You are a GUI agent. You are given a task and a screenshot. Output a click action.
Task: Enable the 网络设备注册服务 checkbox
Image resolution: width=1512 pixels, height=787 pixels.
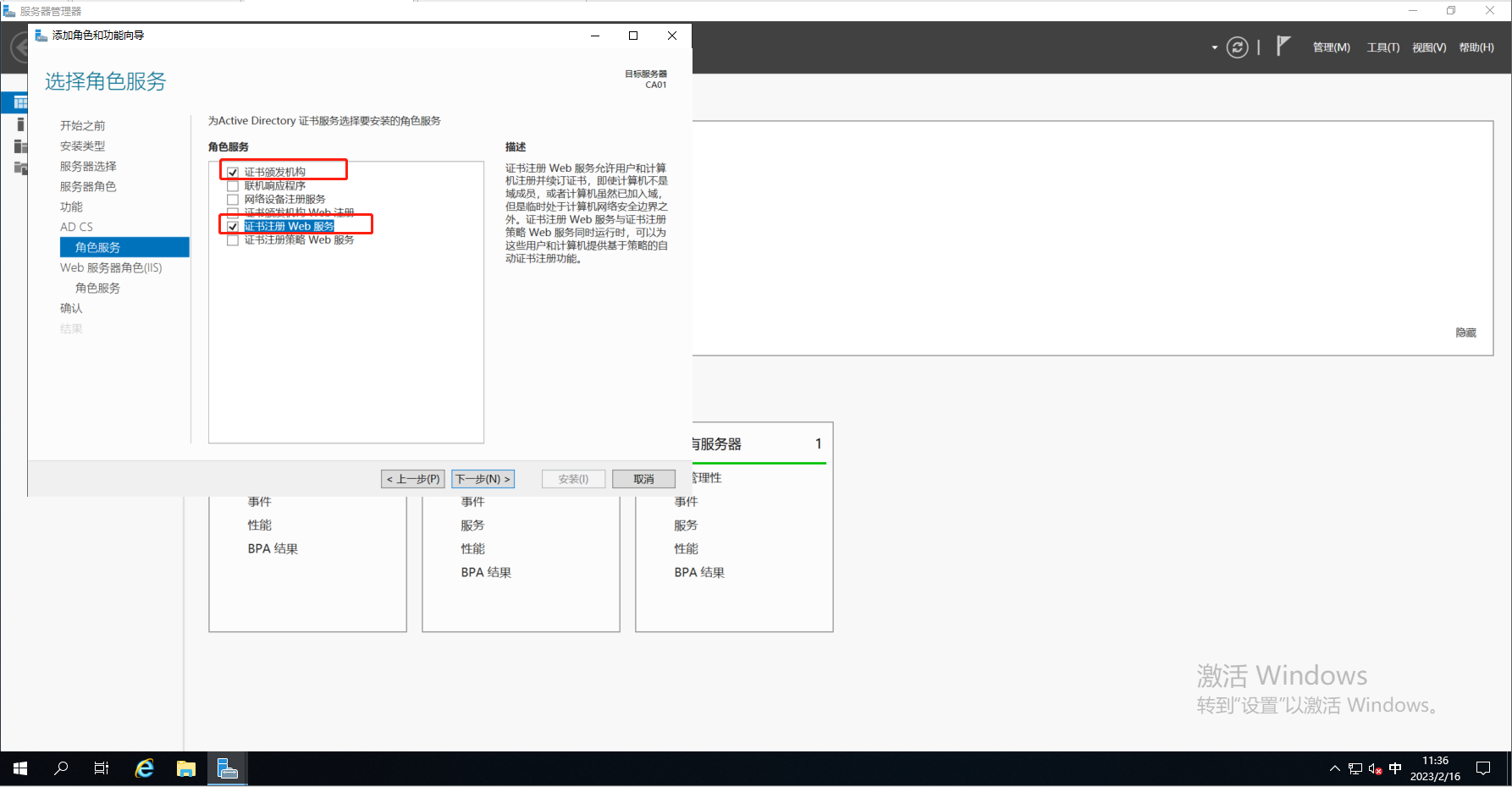coord(233,199)
